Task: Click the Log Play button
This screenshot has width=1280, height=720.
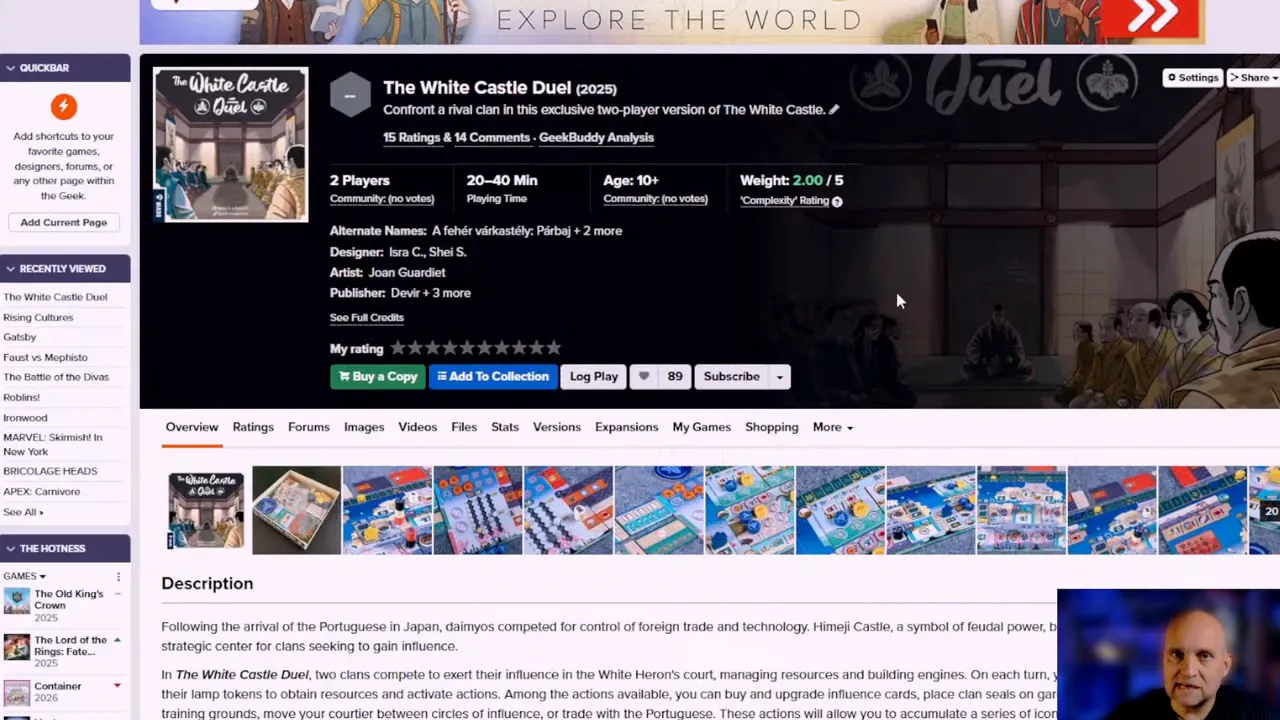Action: [594, 377]
